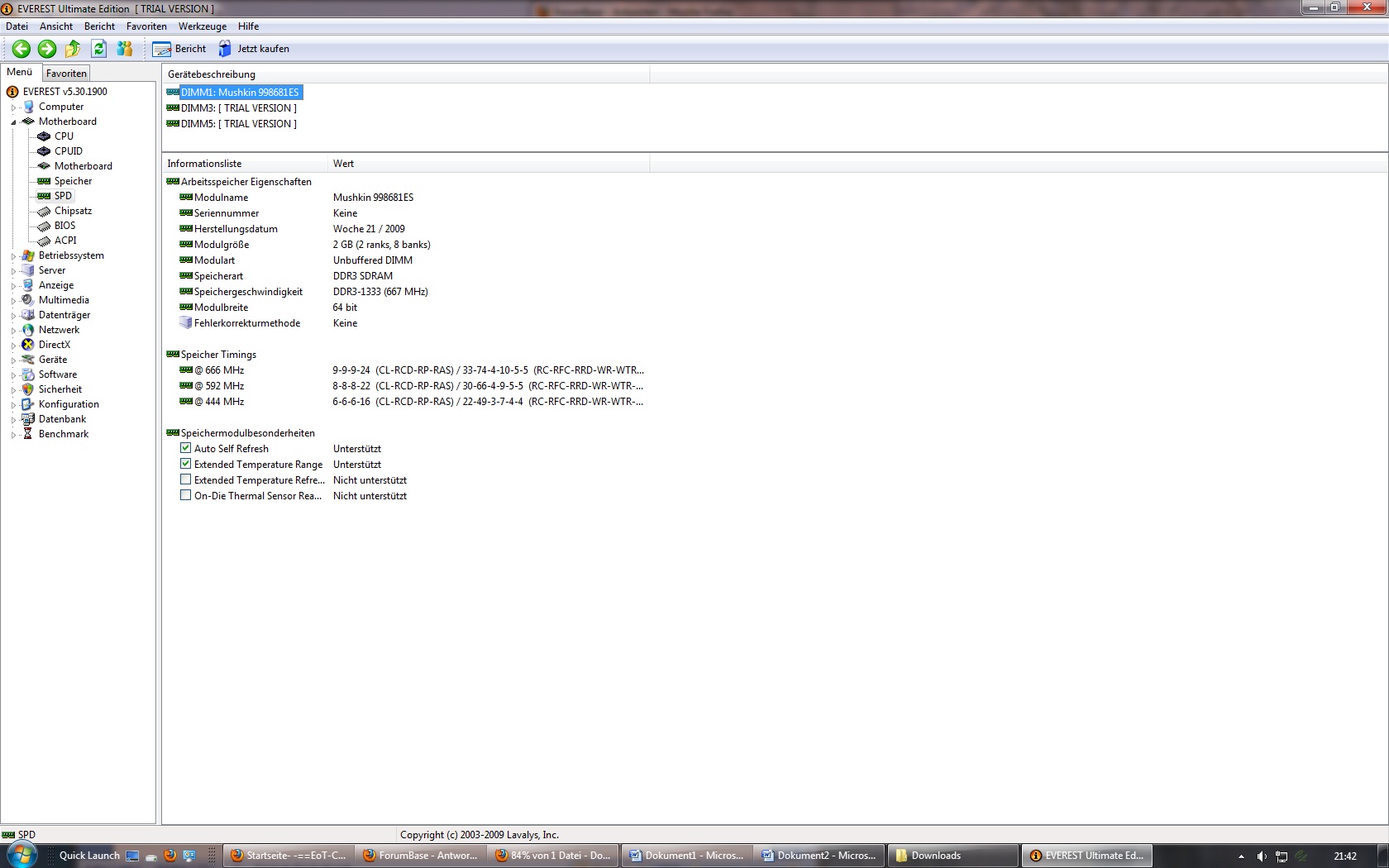Select the CPUID chip icon
The width and height of the screenshot is (1389, 868).
[x=44, y=151]
